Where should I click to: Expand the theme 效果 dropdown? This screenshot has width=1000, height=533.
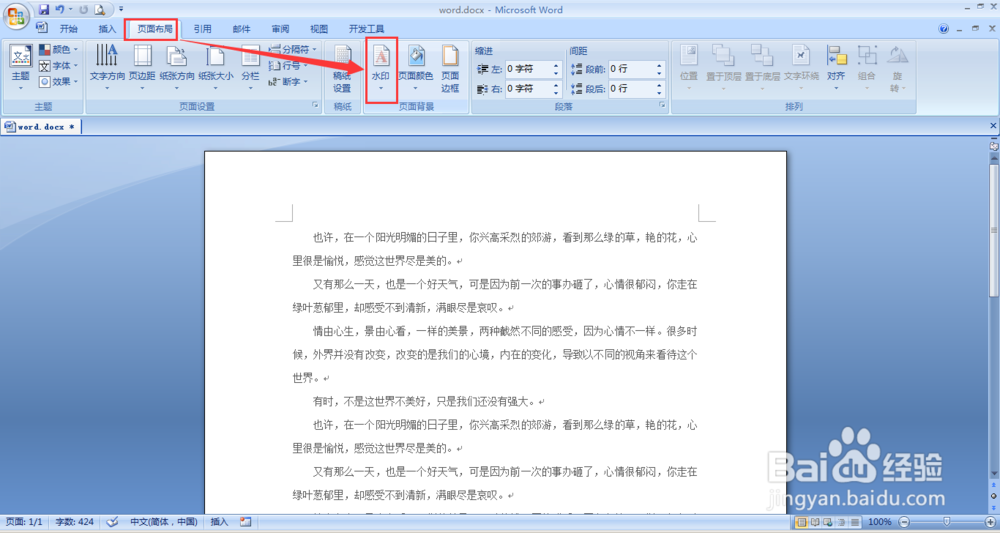(58, 82)
